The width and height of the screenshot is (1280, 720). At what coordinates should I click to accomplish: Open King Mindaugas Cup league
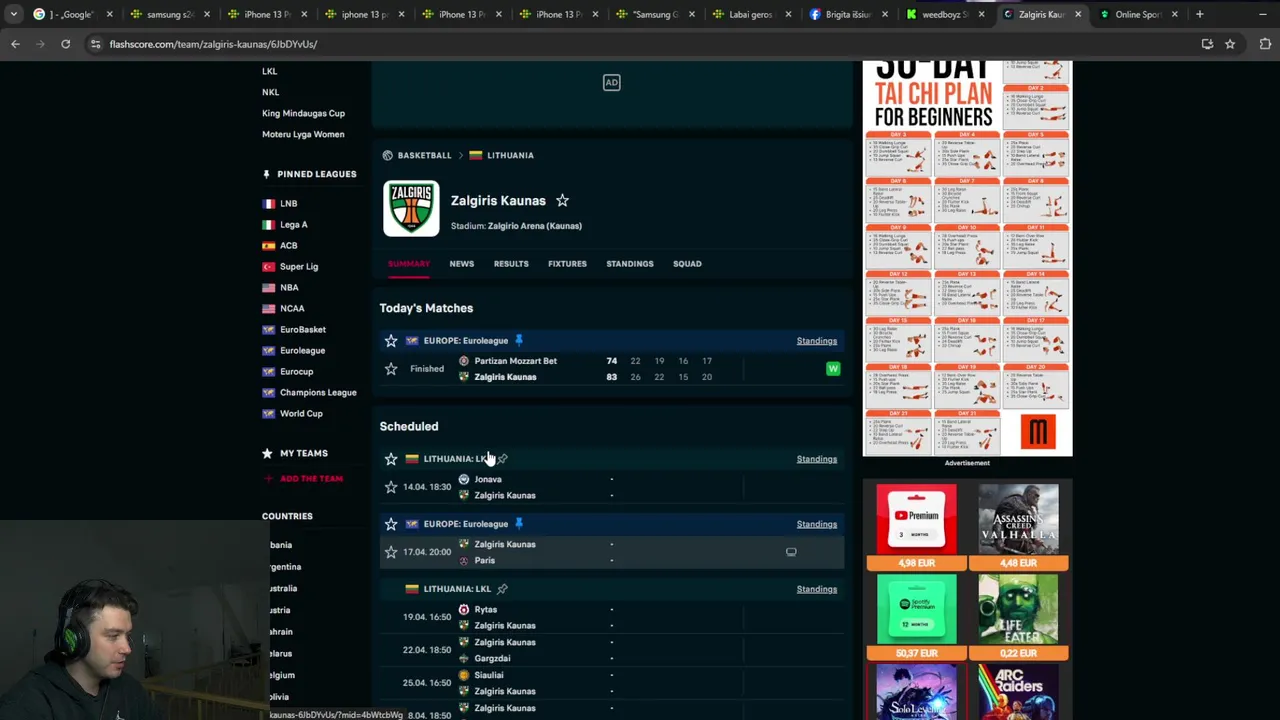tap(303, 113)
